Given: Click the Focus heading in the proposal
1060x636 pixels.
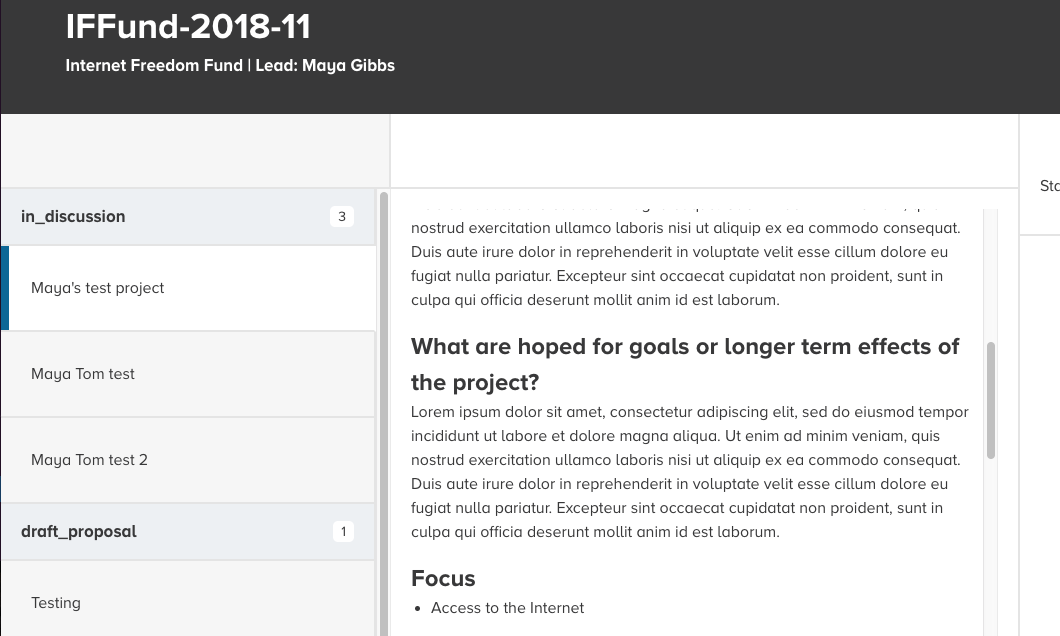Looking at the screenshot, I should 442,578.
